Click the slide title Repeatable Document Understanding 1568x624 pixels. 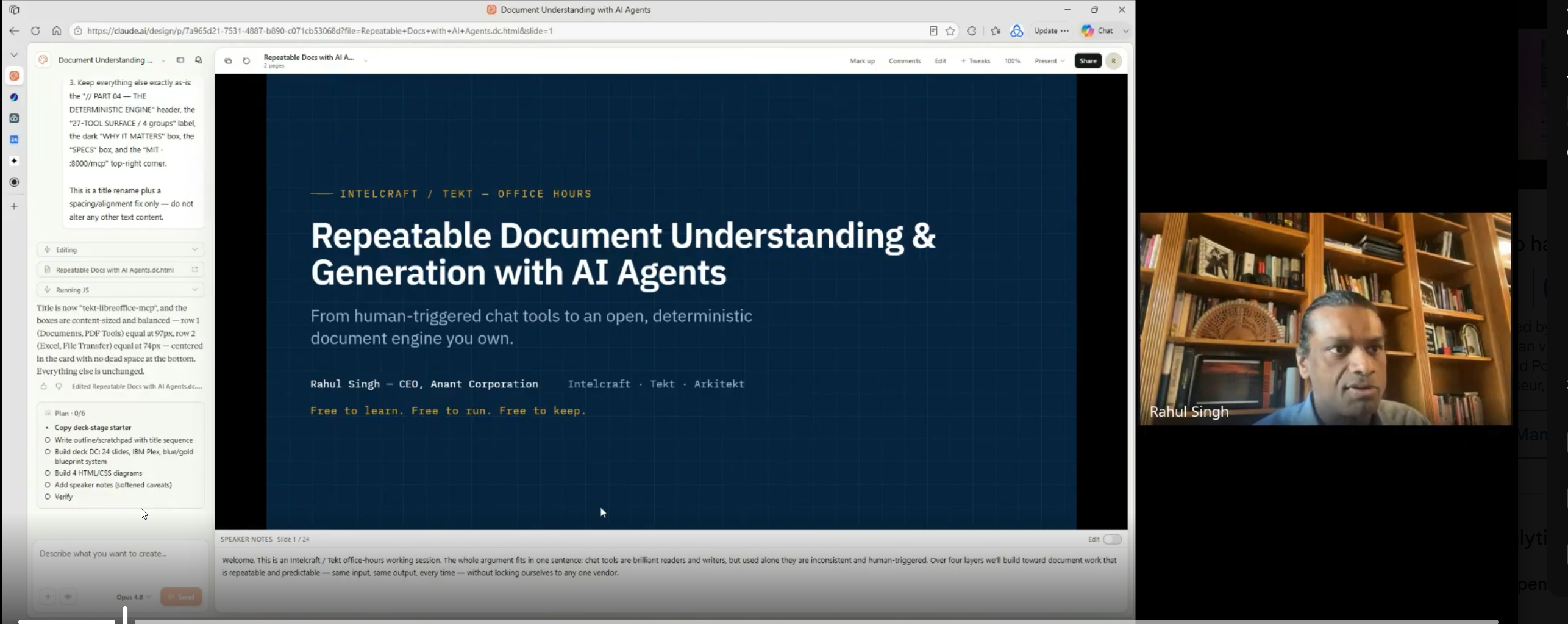622,253
